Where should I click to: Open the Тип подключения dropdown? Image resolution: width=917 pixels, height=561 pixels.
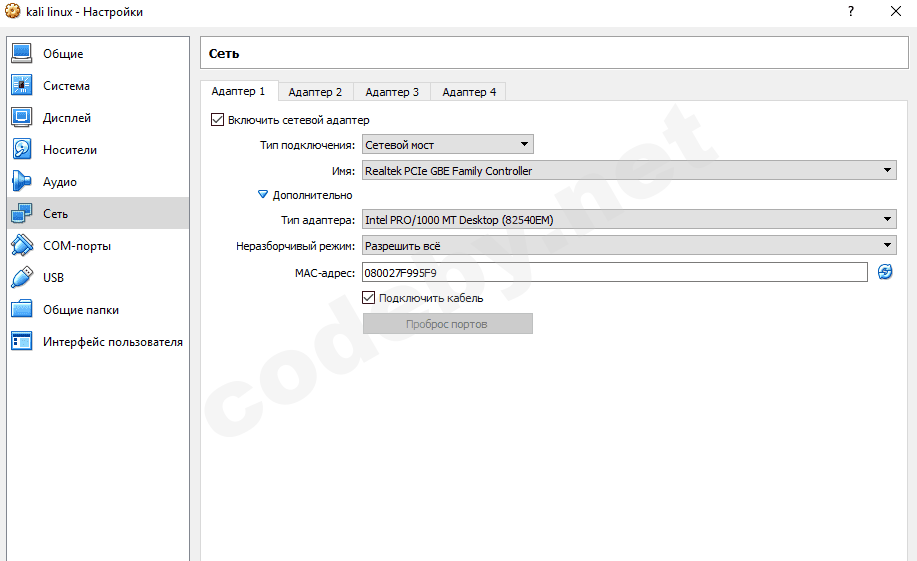448,144
